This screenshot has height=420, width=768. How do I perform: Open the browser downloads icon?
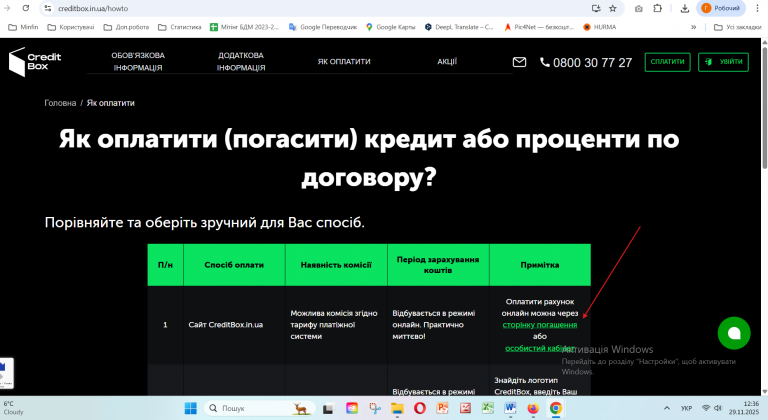pos(685,8)
